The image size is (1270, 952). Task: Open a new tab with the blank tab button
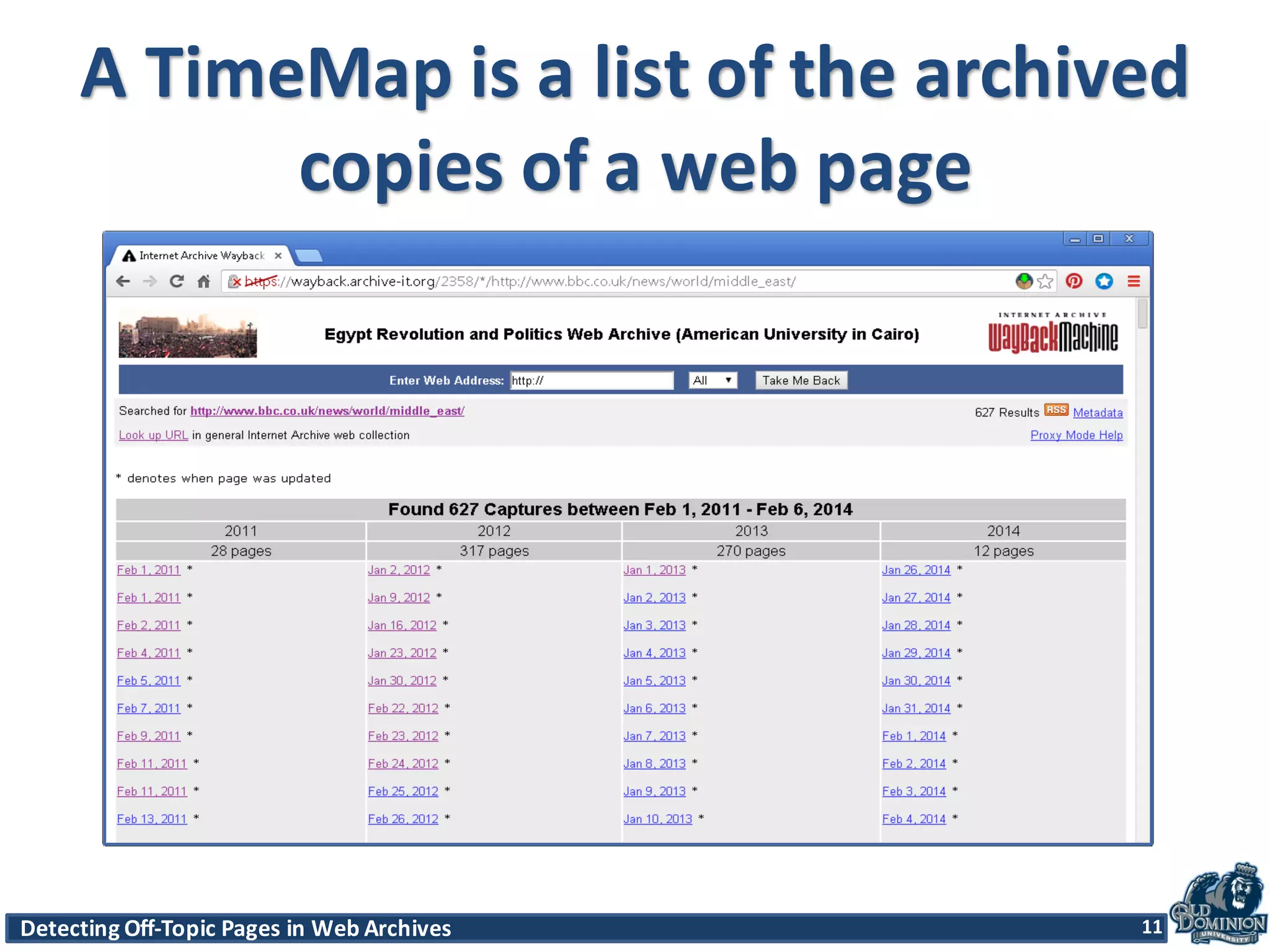[308, 255]
